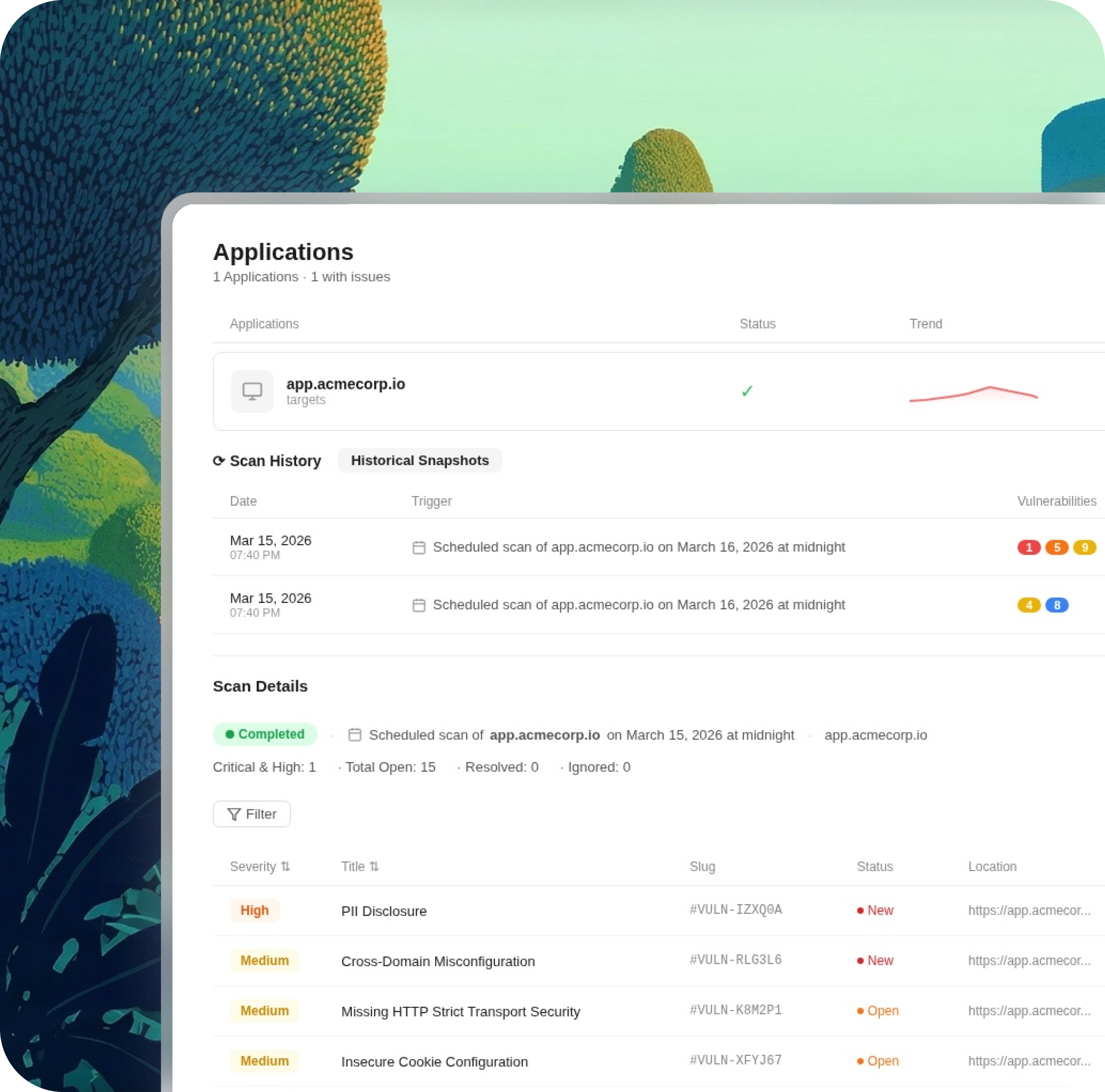Open Cross-Domain Misconfiguration location URL
Image resolution: width=1105 pixels, height=1092 pixels.
tap(1028, 961)
